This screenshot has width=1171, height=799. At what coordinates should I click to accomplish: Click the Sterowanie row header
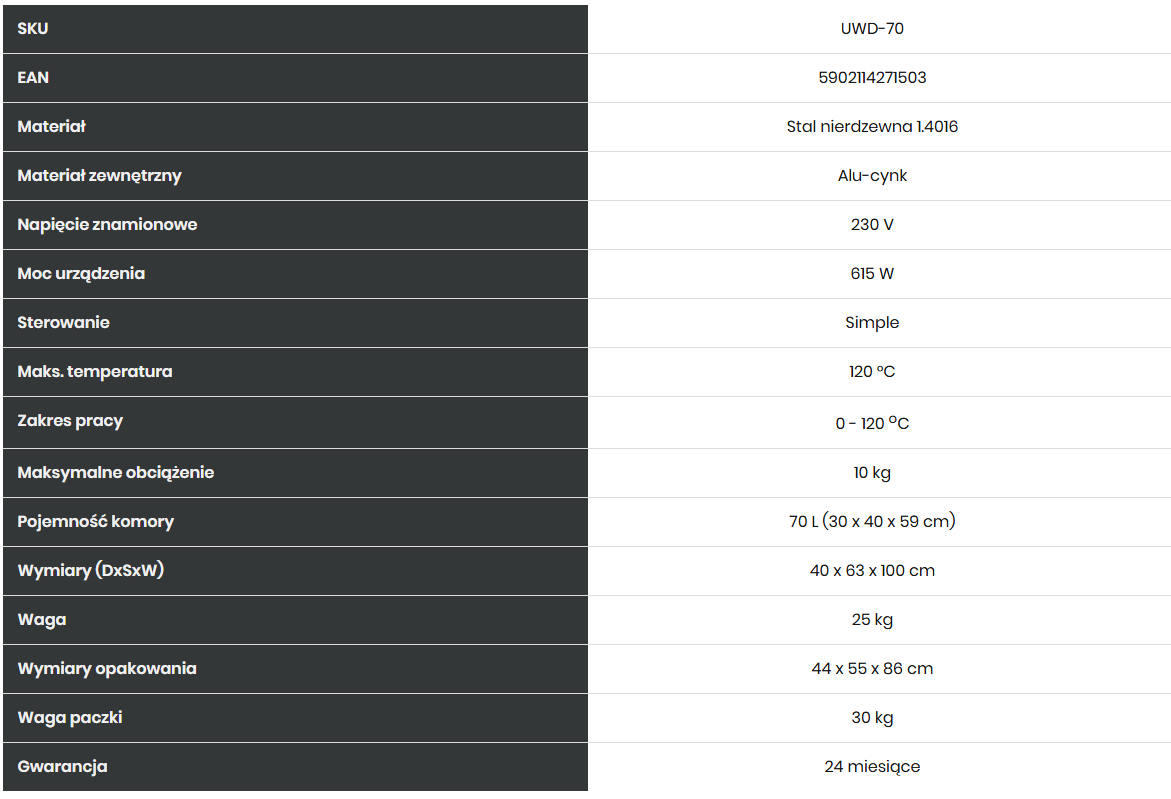(295, 323)
